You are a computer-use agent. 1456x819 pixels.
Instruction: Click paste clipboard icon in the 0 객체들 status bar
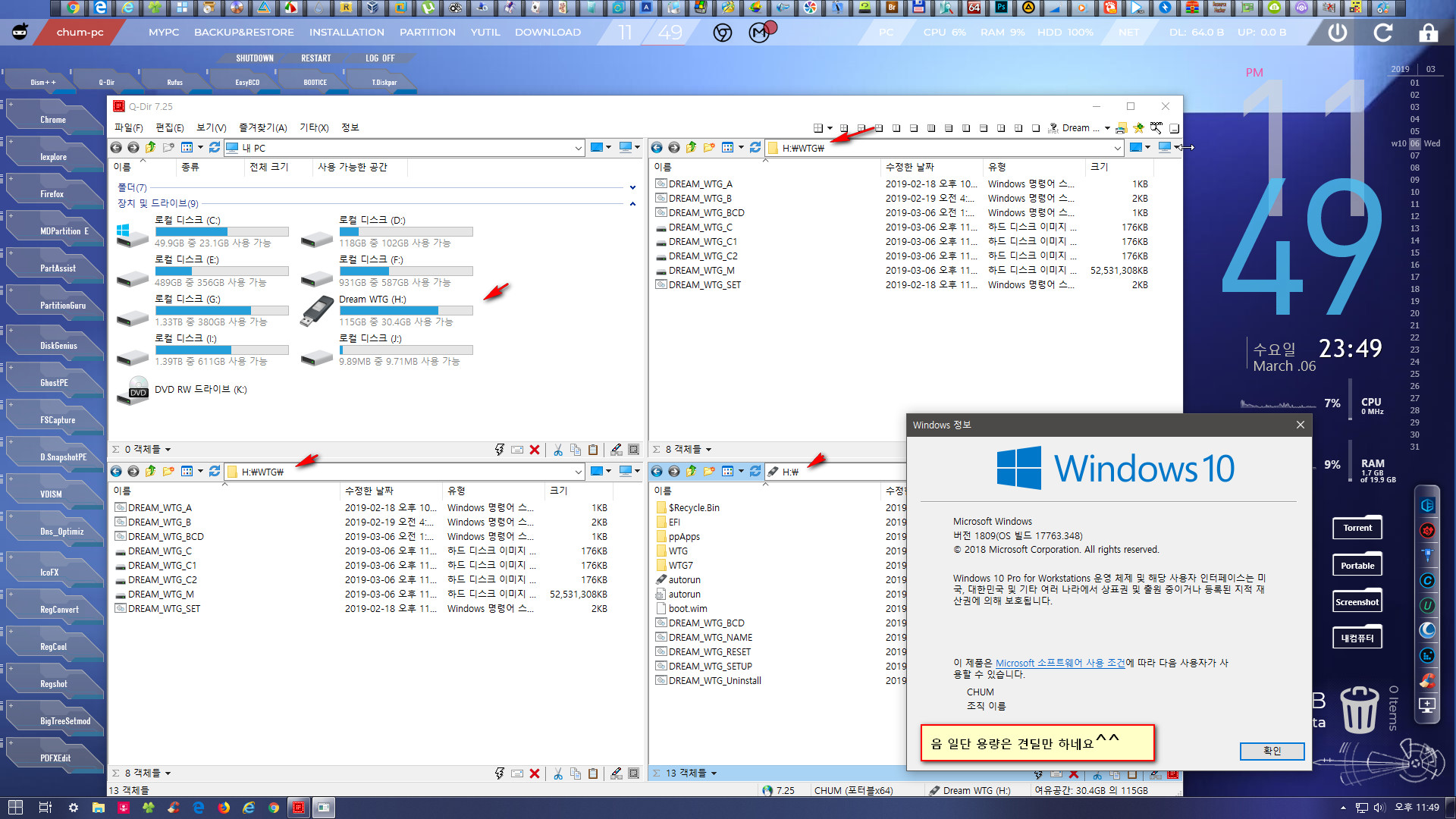click(593, 450)
